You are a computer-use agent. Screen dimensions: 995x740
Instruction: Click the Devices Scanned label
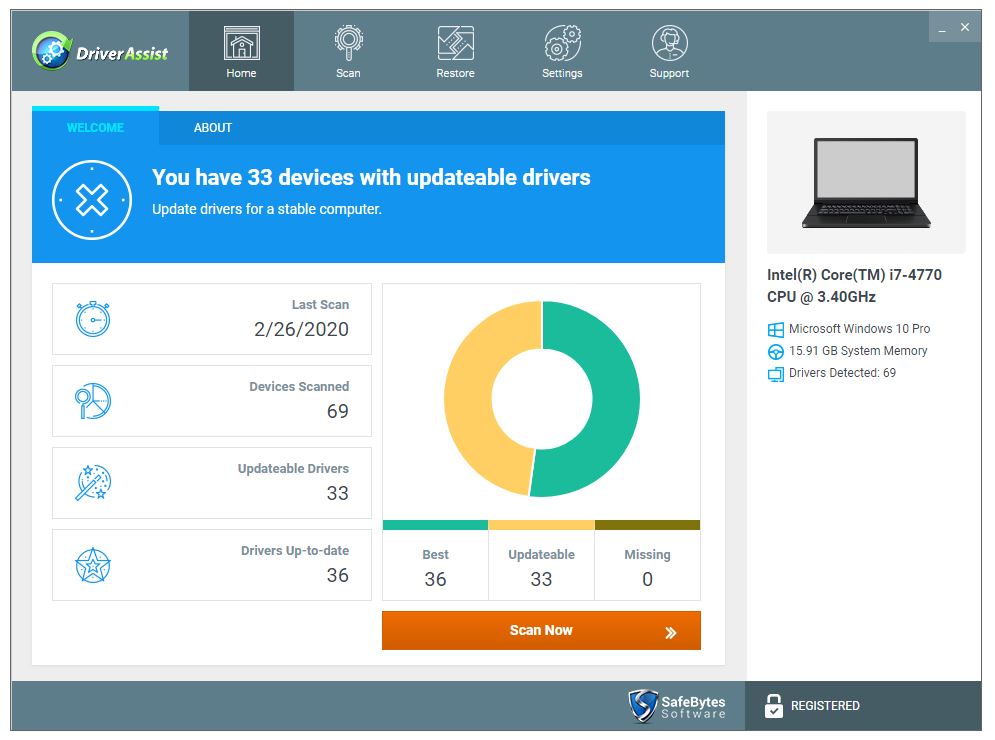tap(299, 387)
